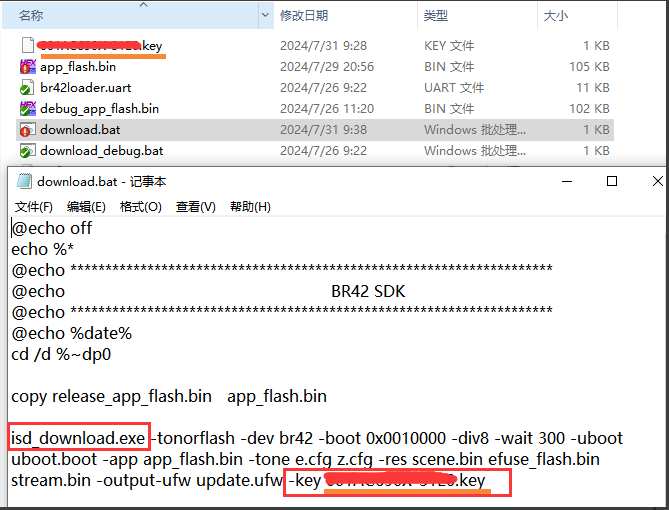The width and height of the screenshot is (669, 510).
Task: Select the app_flash.bin file name
Action: [78, 67]
